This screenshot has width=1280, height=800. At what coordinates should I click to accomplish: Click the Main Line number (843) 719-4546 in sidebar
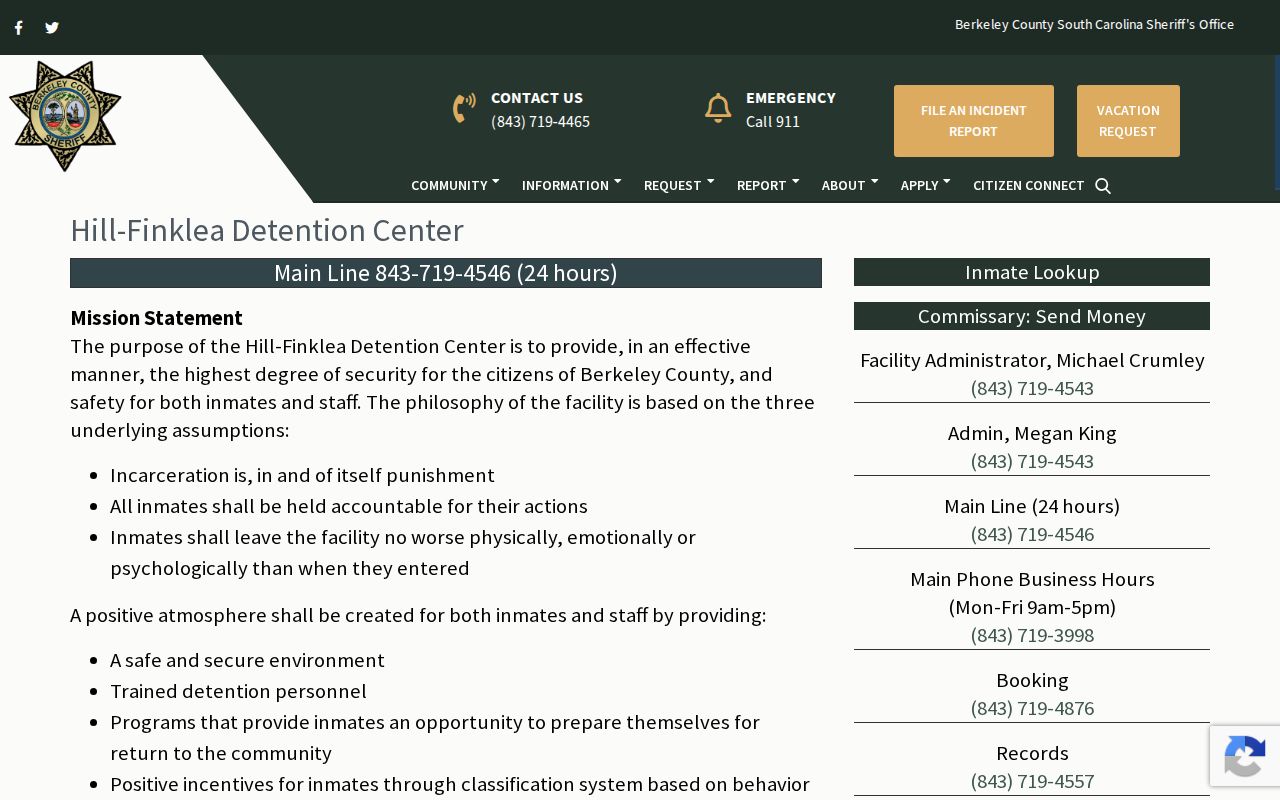pos(1032,534)
